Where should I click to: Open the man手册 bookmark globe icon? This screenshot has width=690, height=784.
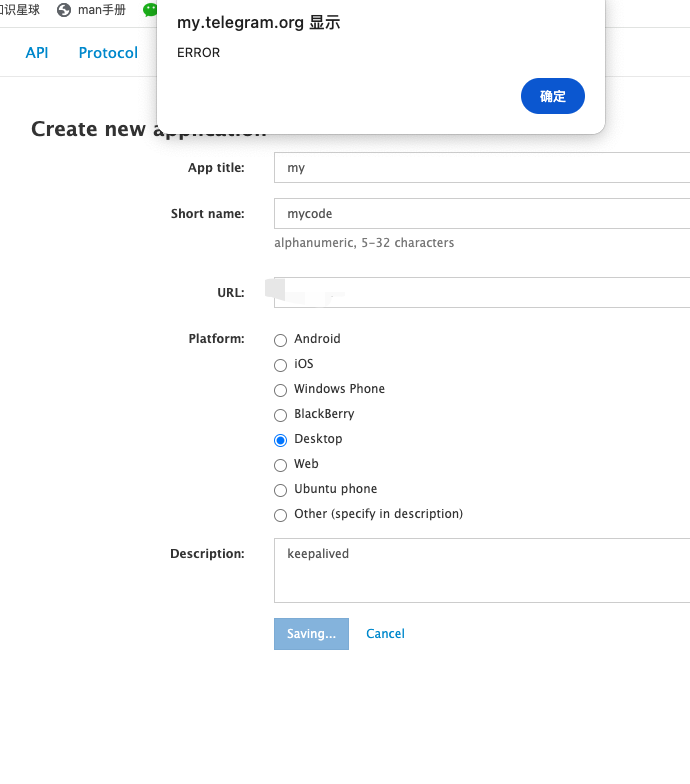pos(64,10)
